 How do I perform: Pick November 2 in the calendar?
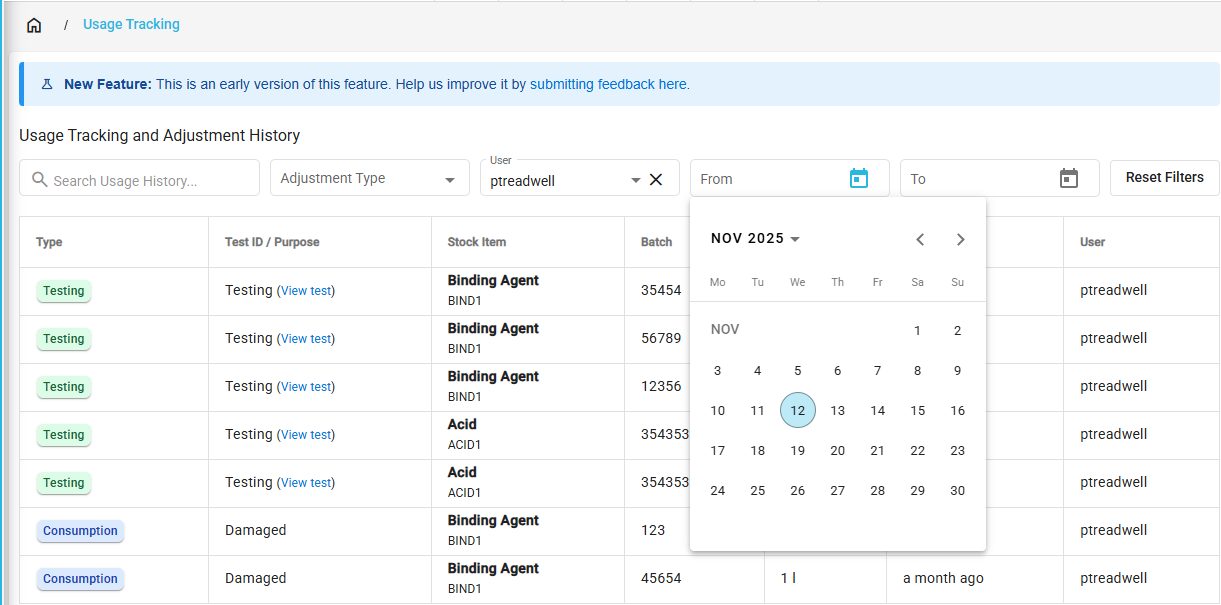[958, 330]
